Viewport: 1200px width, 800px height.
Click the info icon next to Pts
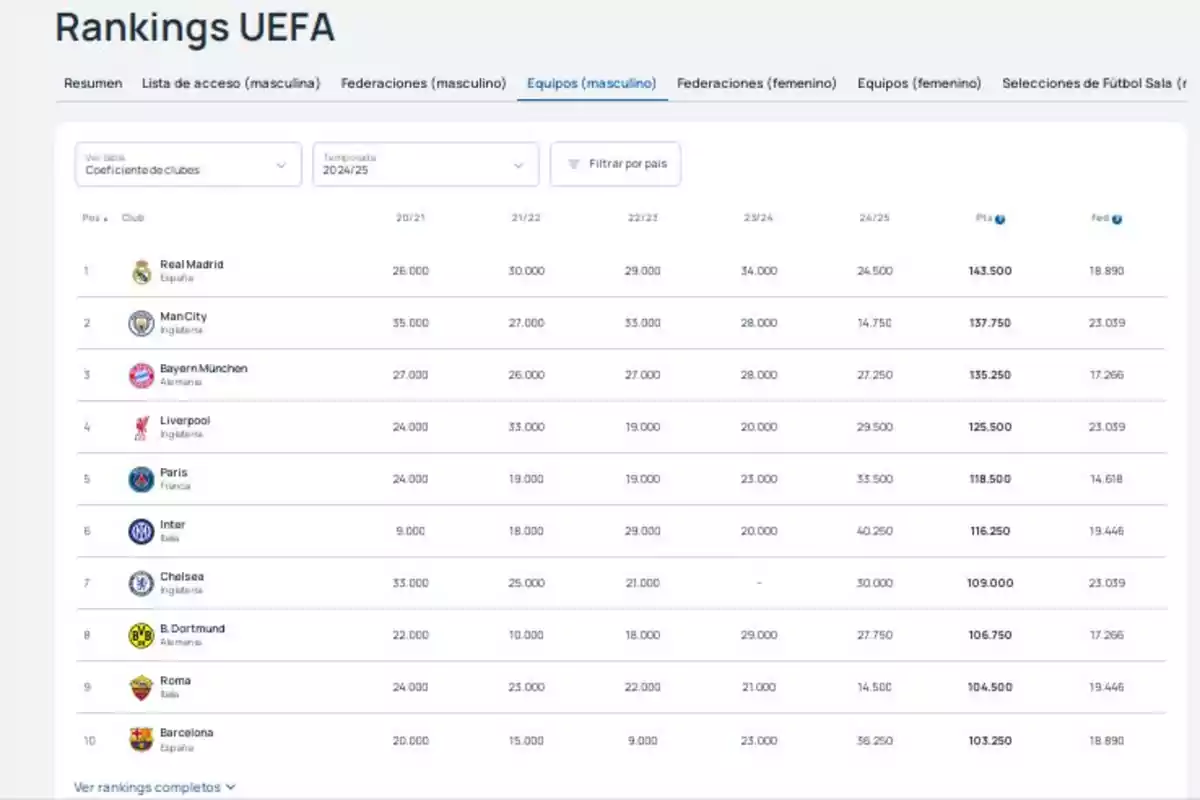(1000, 219)
